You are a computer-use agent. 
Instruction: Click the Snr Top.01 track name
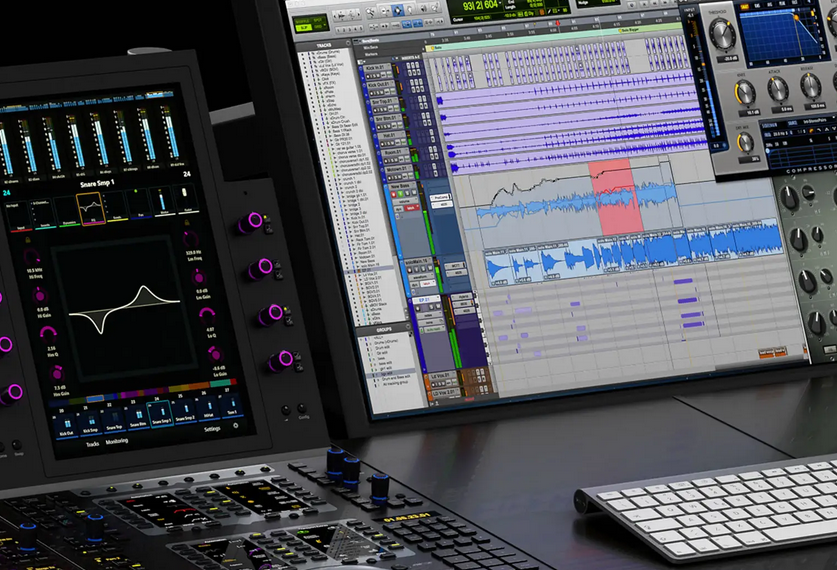pyautogui.click(x=384, y=101)
